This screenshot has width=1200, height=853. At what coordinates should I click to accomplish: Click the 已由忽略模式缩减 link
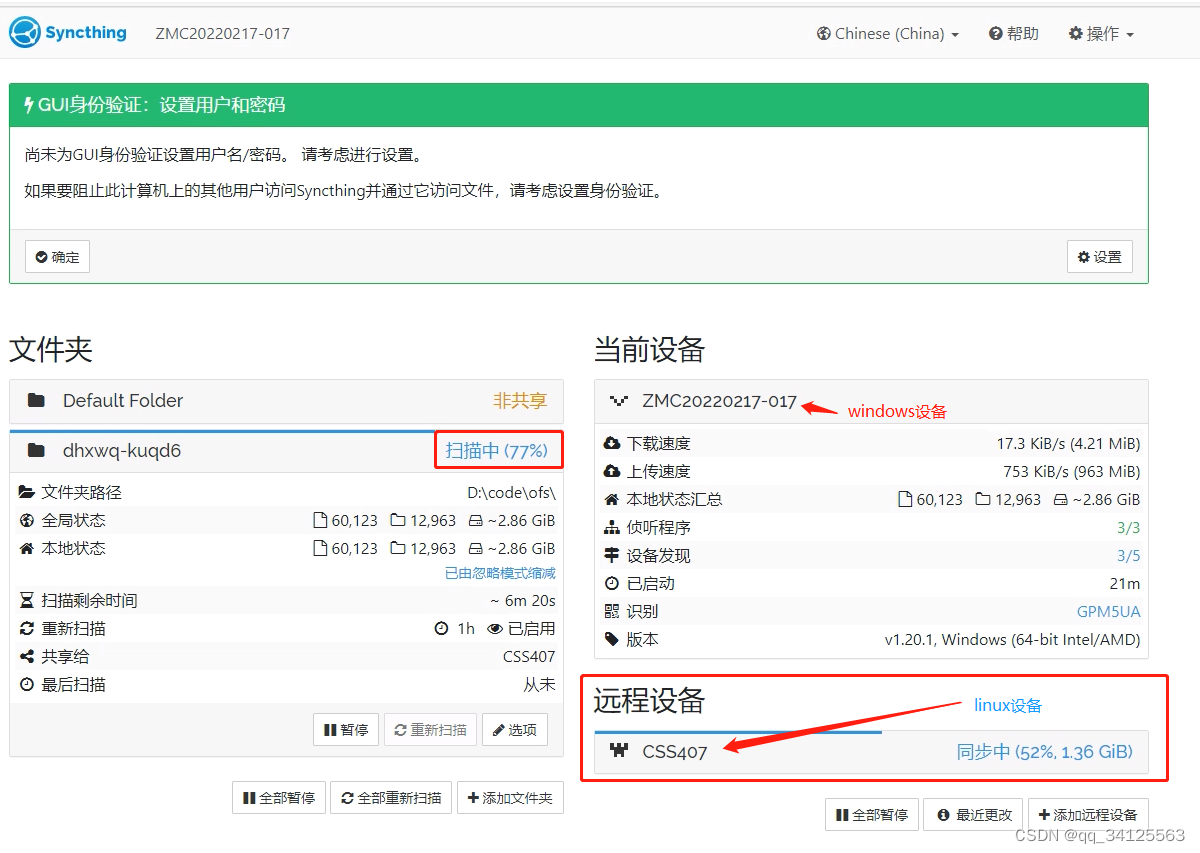500,574
